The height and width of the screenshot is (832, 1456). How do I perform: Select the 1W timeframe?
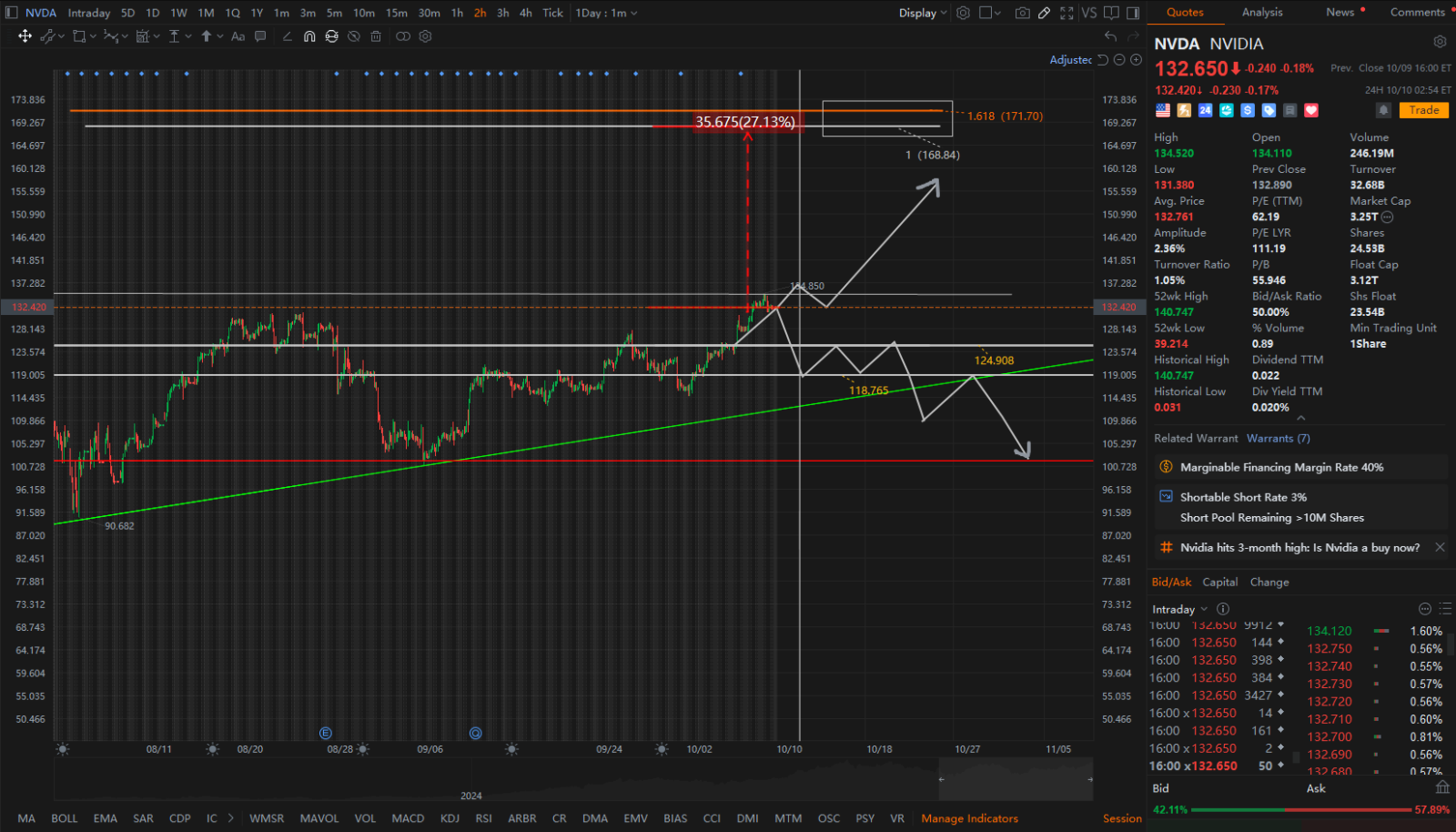click(178, 13)
